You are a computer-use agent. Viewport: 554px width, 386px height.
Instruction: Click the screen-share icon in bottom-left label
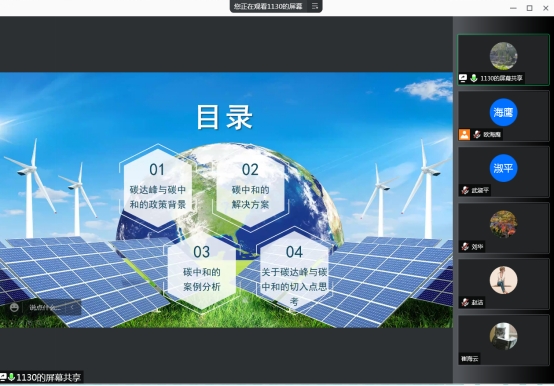(3, 377)
